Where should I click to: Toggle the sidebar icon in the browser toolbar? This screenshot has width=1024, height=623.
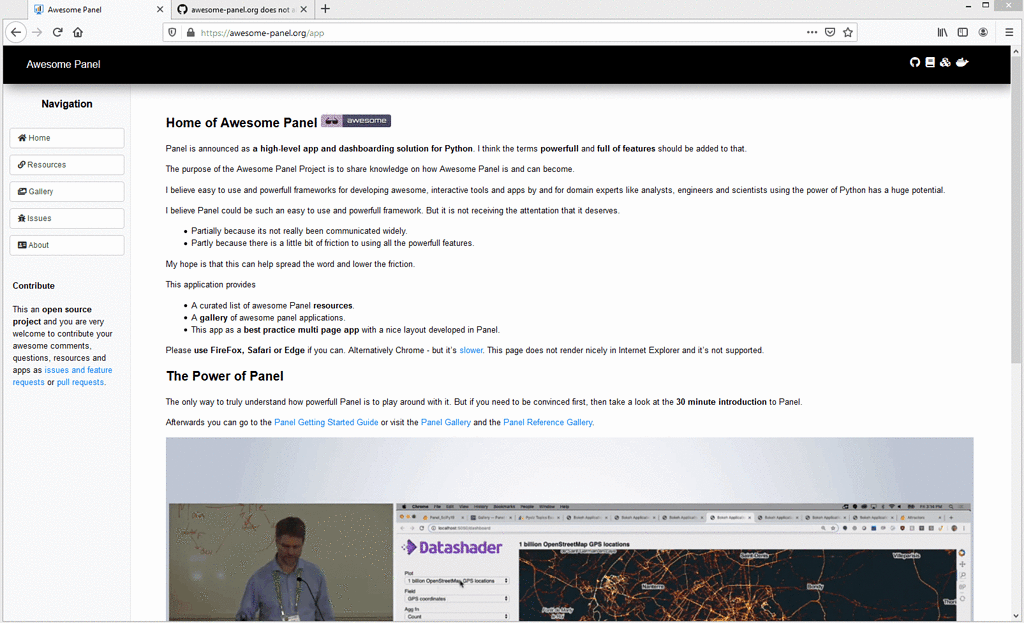[x=962, y=32]
